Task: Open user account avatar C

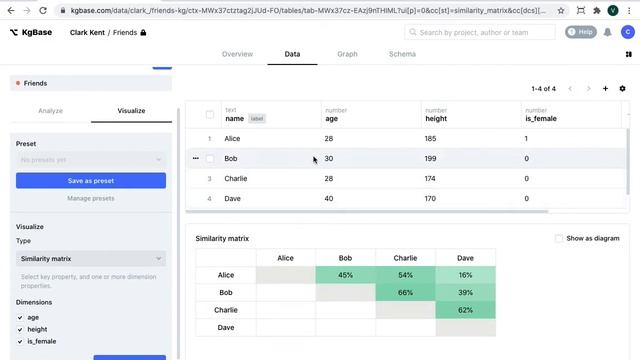Action: (x=628, y=32)
